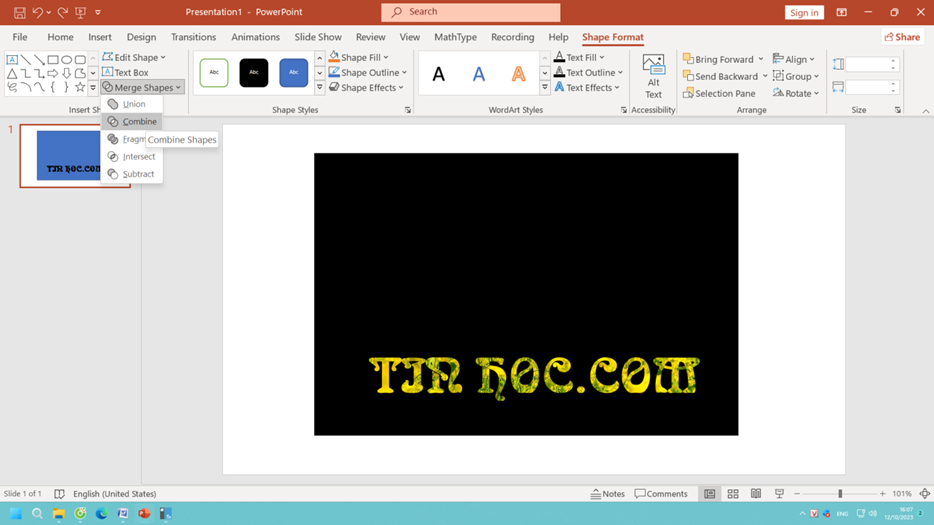Toggle the Comments pane
This screenshot has height=525, width=934.
pyautogui.click(x=661, y=494)
